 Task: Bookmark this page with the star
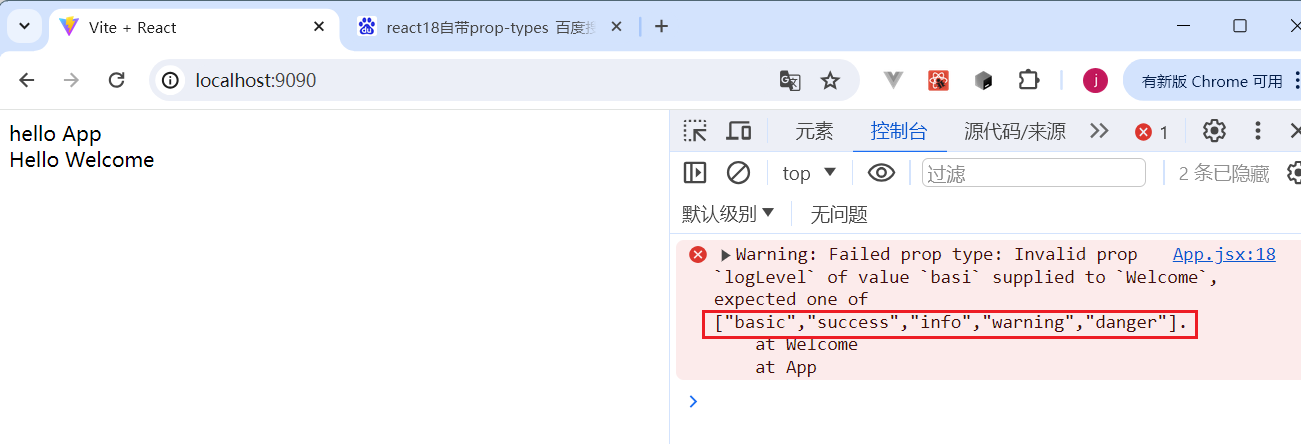[x=830, y=80]
